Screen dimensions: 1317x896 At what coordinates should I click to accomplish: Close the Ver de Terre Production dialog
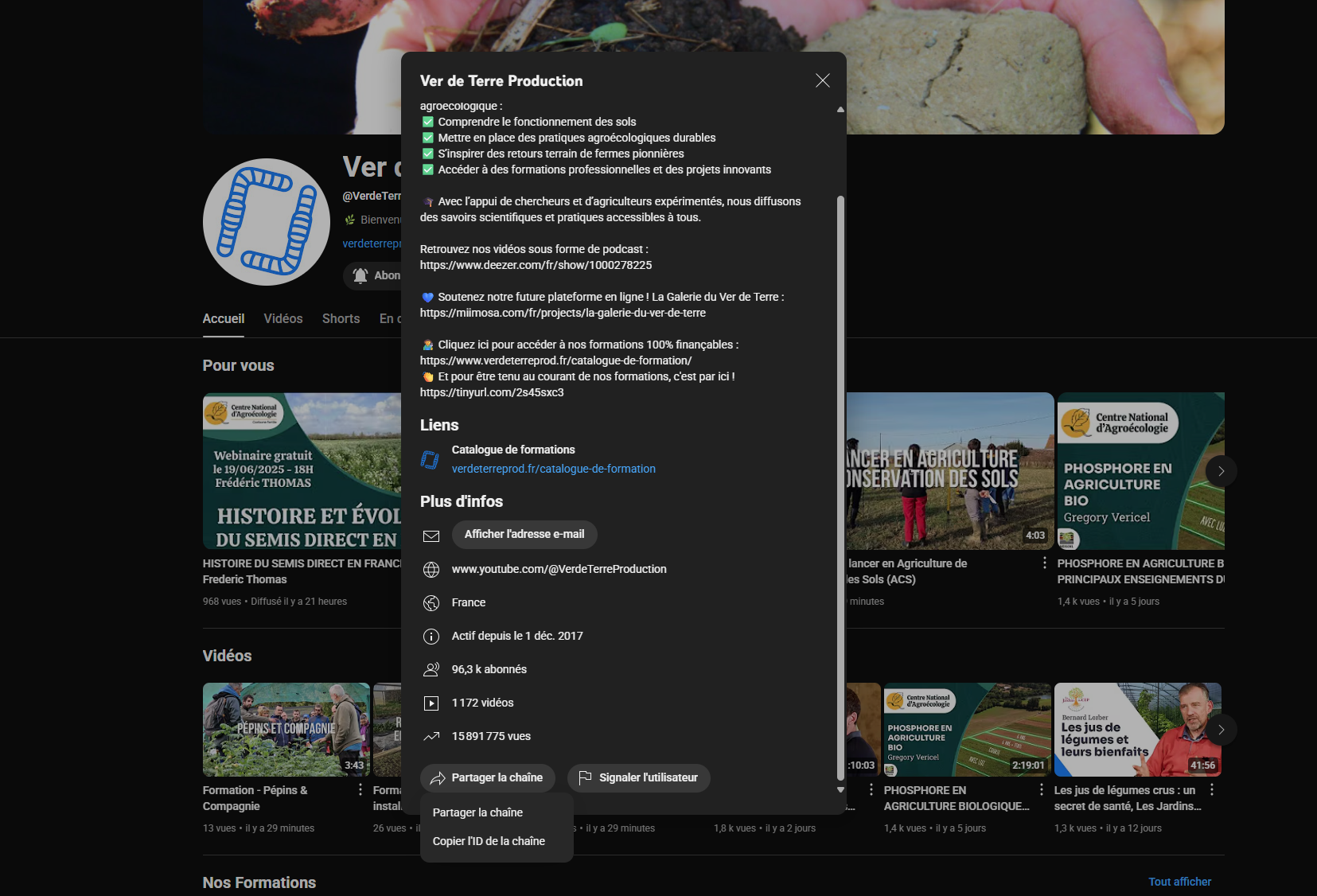[x=822, y=80]
